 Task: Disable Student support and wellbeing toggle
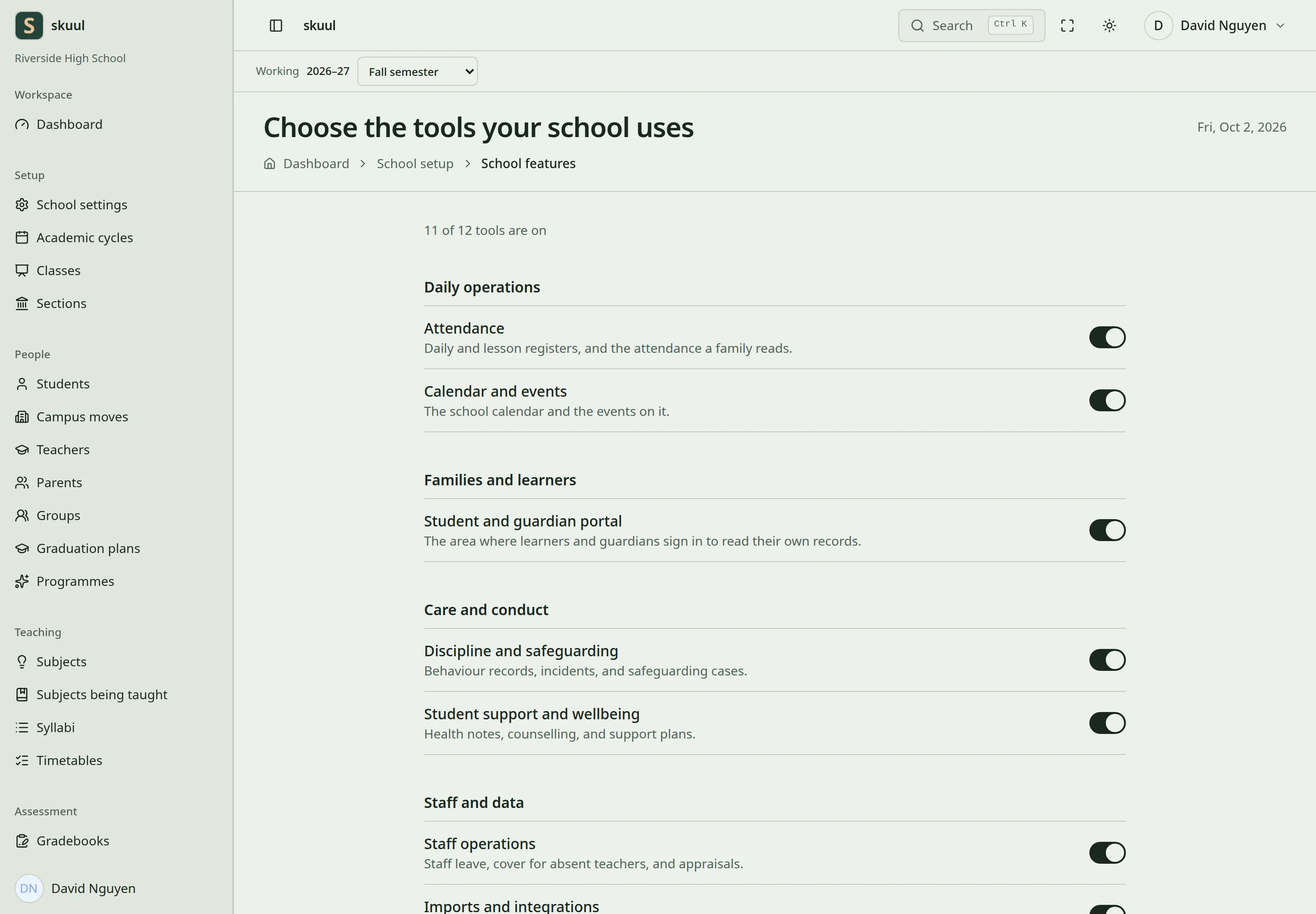(1107, 723)
